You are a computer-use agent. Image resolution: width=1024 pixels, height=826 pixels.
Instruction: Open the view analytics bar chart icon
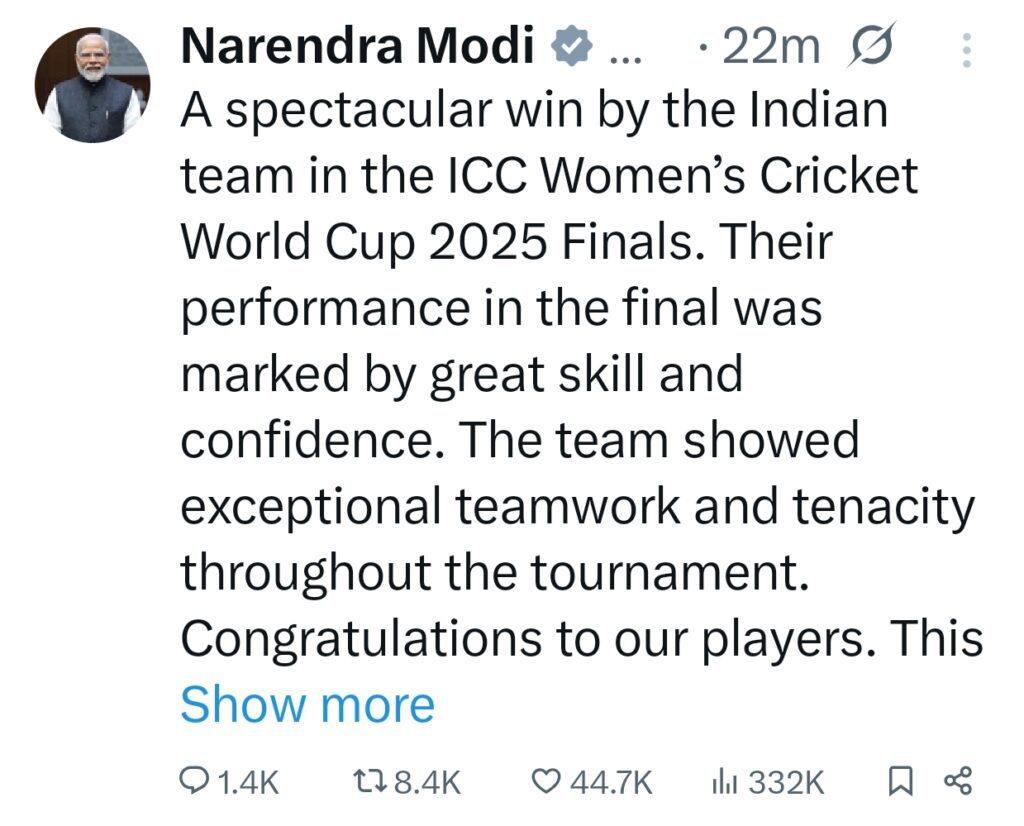(x=723, y=782)
